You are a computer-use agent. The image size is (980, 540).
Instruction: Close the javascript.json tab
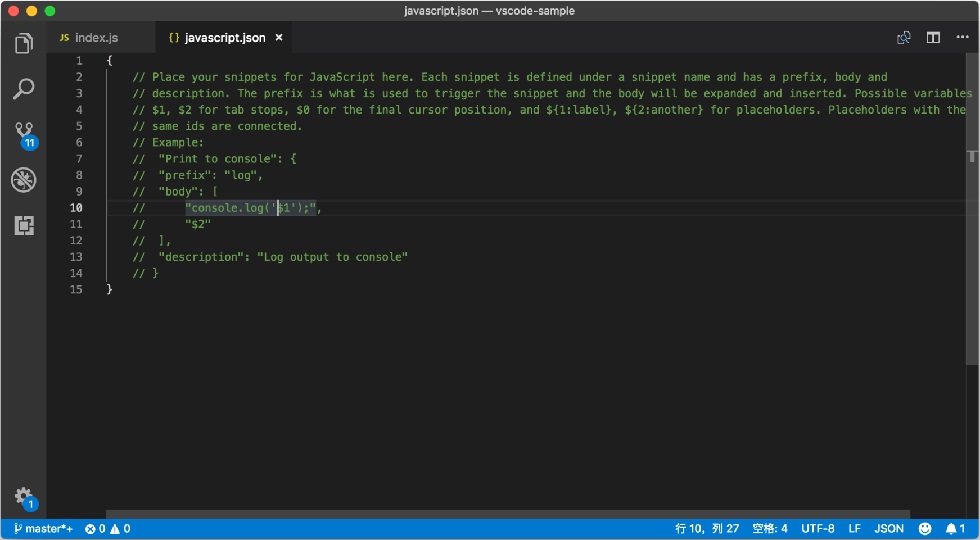(279, 38)
